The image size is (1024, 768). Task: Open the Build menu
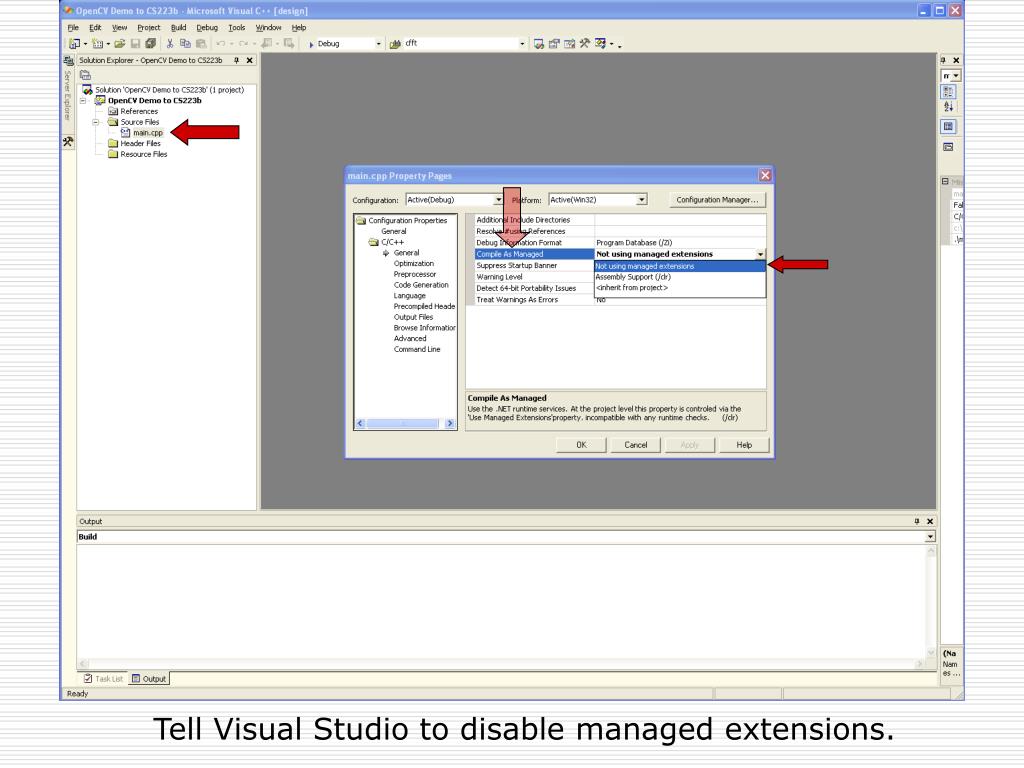click(179, 27)
